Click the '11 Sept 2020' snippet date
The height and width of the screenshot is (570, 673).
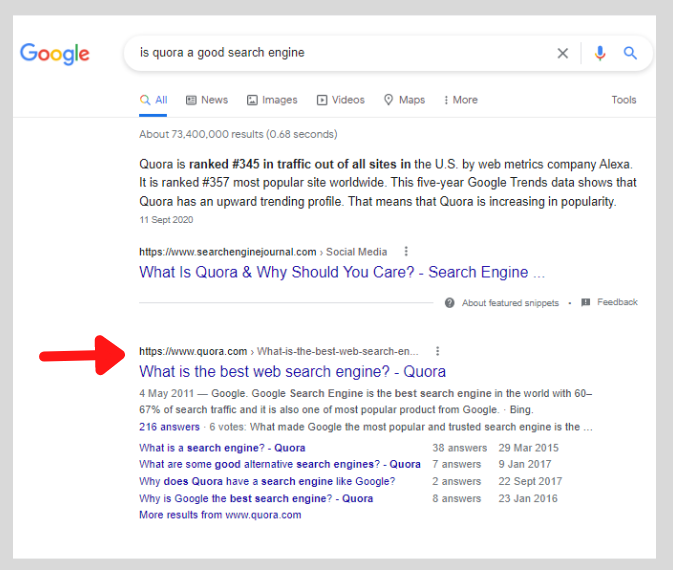point(166,220)
